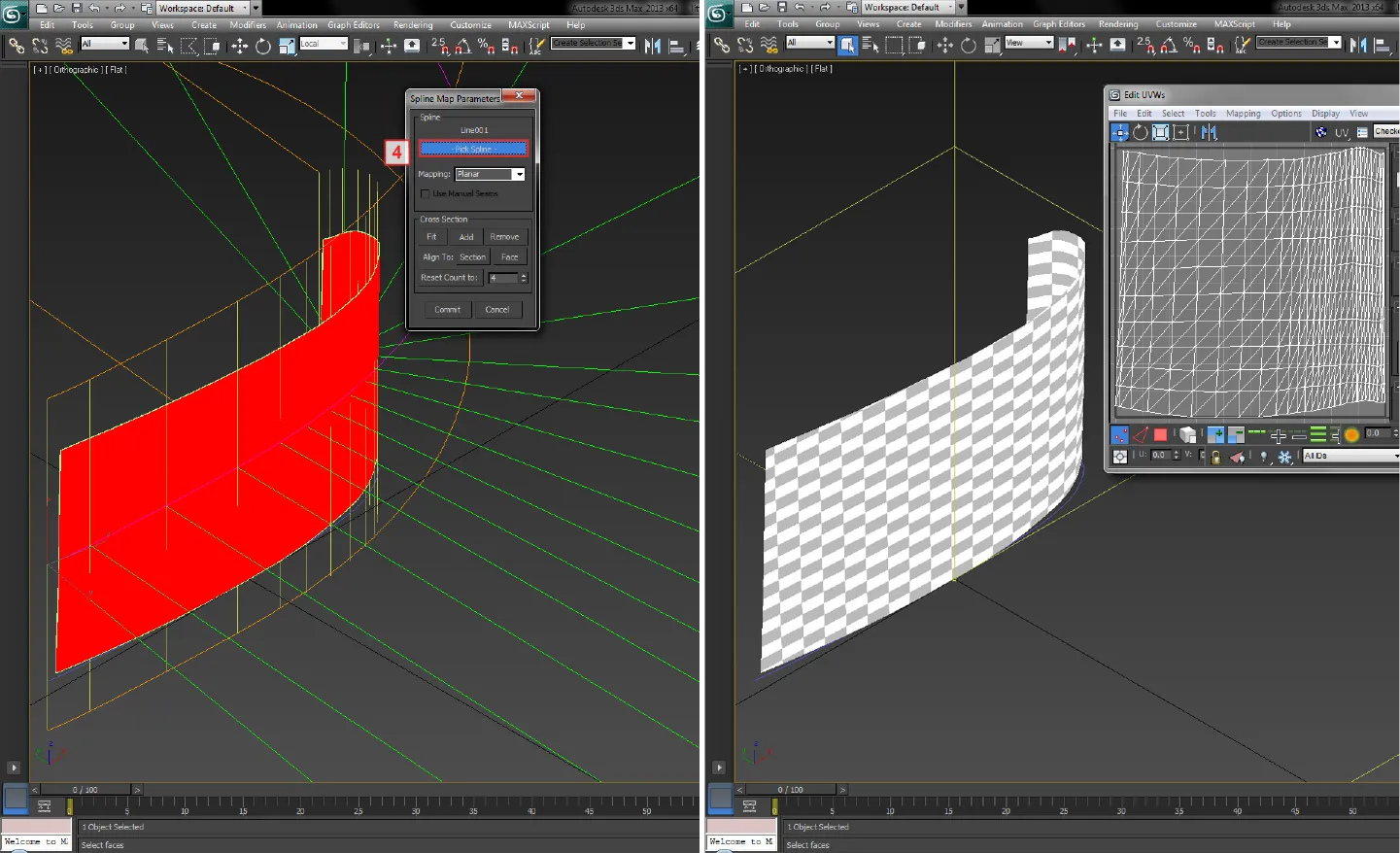Open the Mapping menu in Edit UVWs
This screenshot has height=853, width=1400.
pos(1243,113)
